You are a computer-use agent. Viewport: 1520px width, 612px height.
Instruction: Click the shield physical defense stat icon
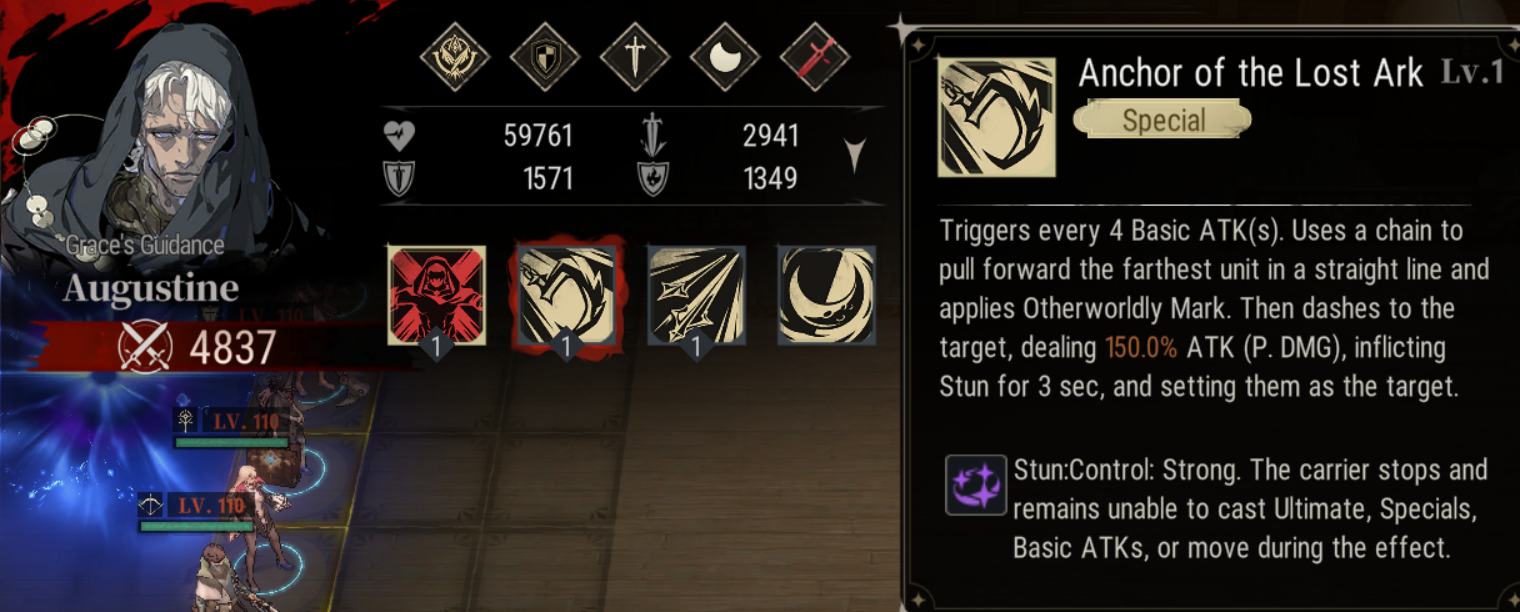coord(399,179)
